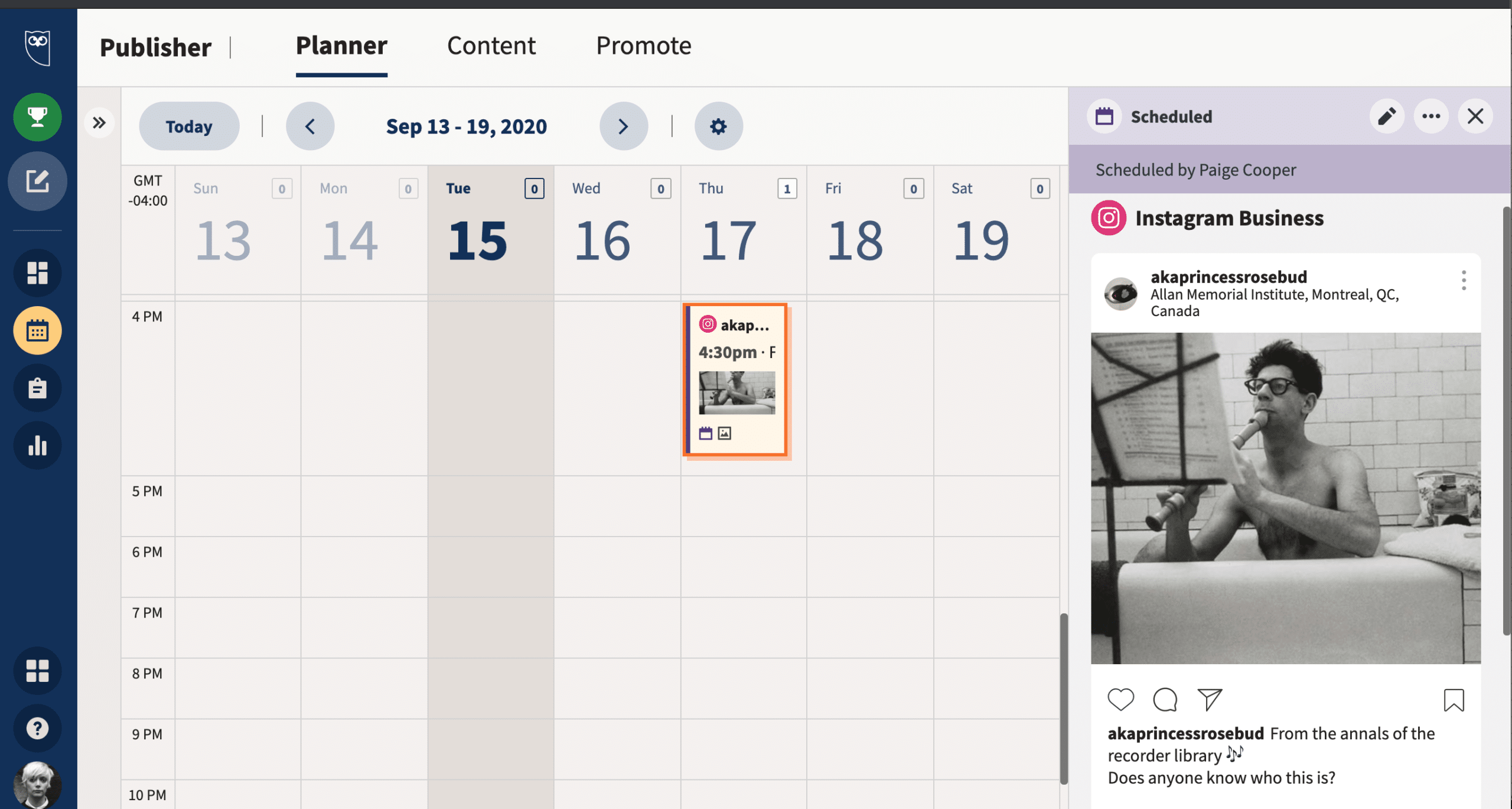Navigate to previous week with back chevron
This screenshot has width=1512, height=809.
point(310,125)
